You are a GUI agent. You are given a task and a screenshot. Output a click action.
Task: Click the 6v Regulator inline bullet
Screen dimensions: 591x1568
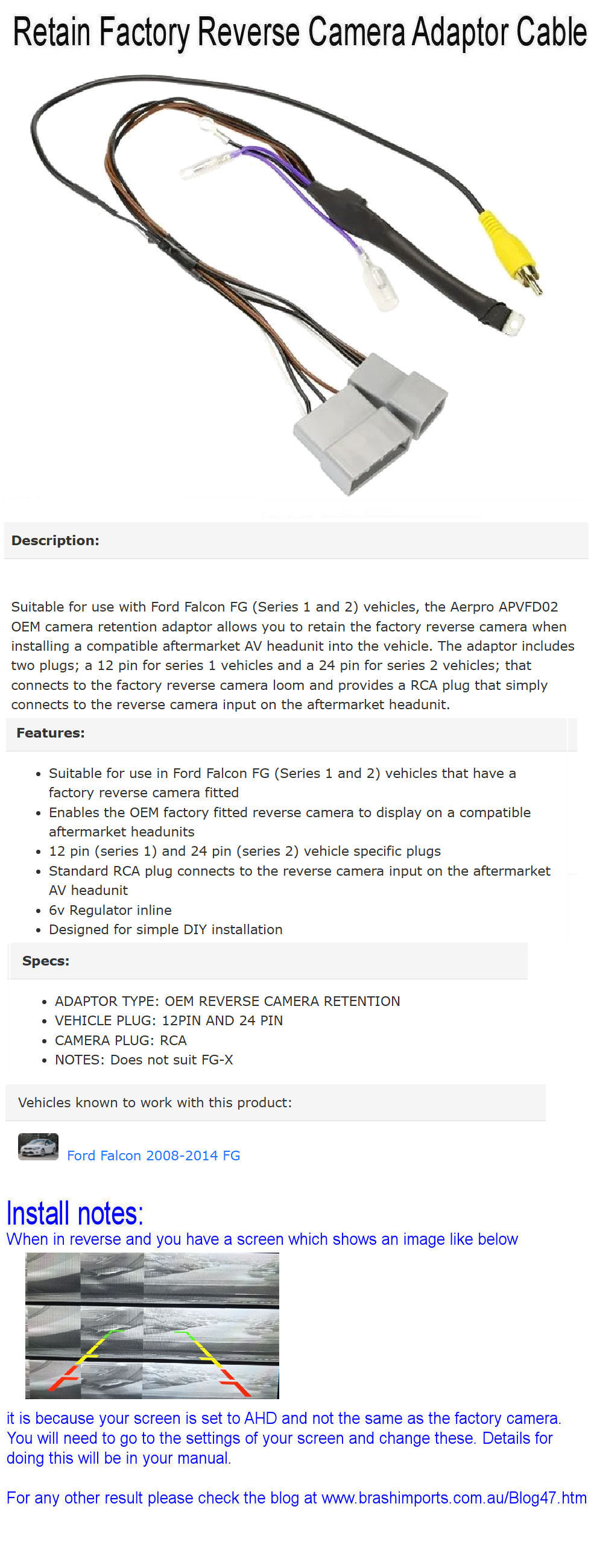pos(110,910)
